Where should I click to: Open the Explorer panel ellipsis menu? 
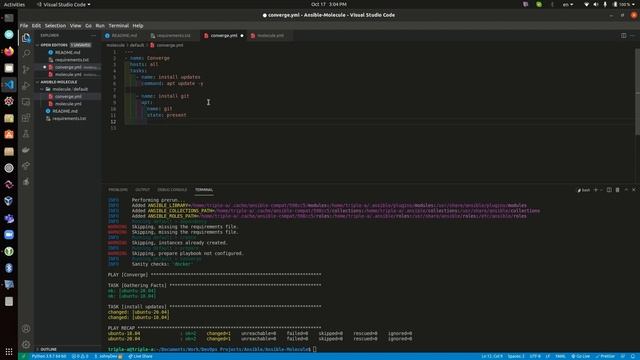click(93, 36)
